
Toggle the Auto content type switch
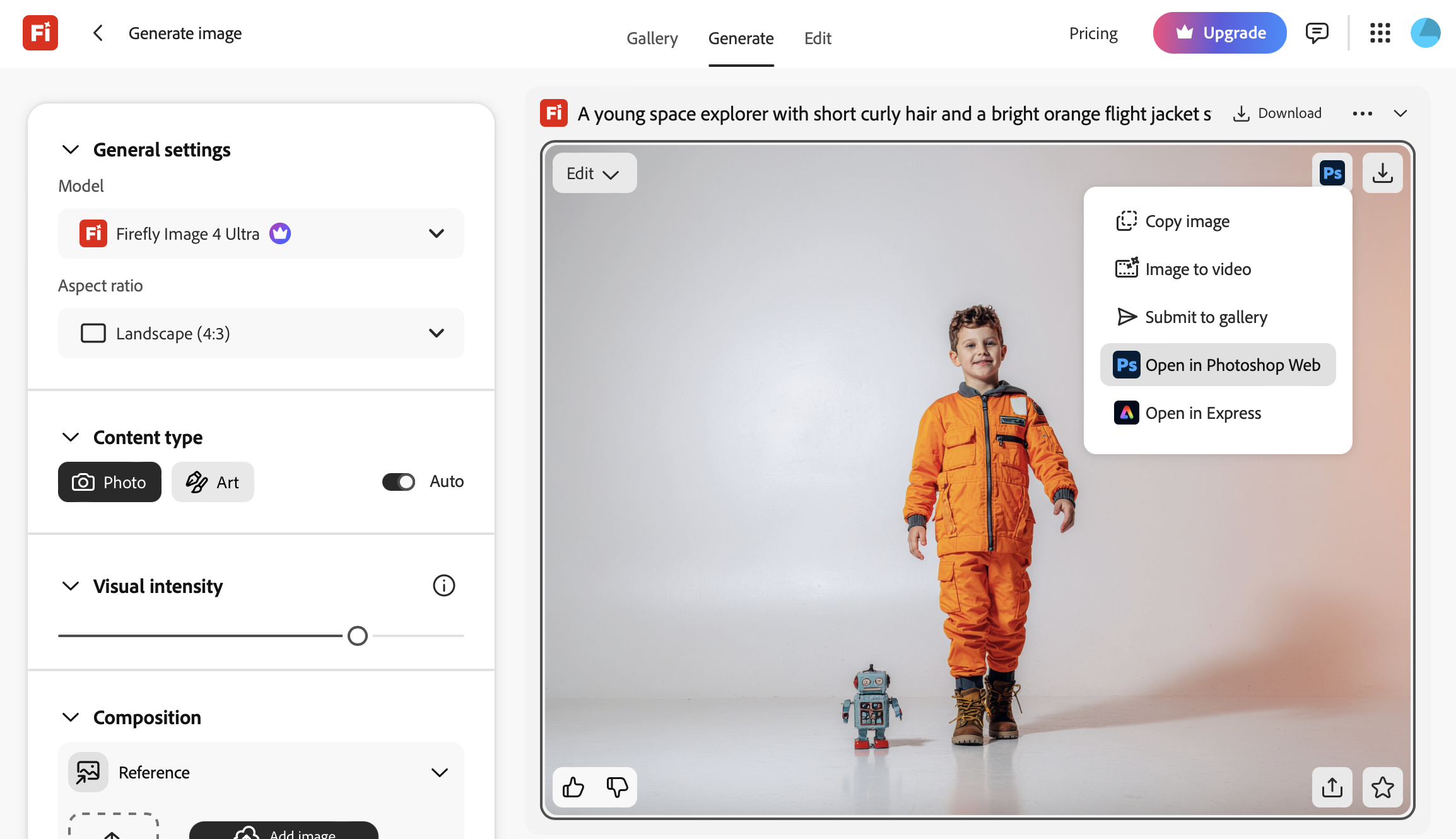[399, 482]
